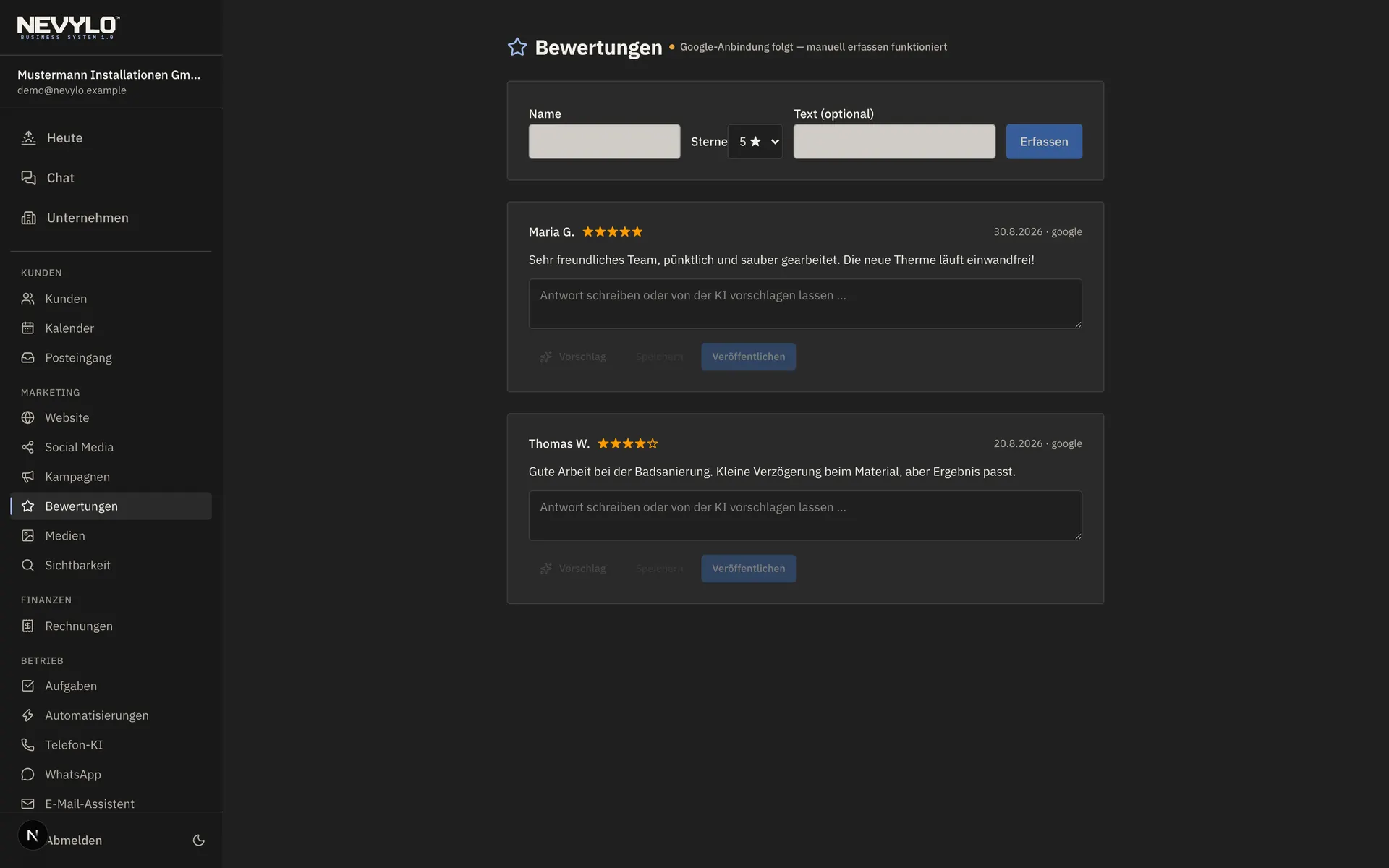Click the Aufgaben checkbox icon
The height and width of the screenshot is (868, 1389).
27,686
